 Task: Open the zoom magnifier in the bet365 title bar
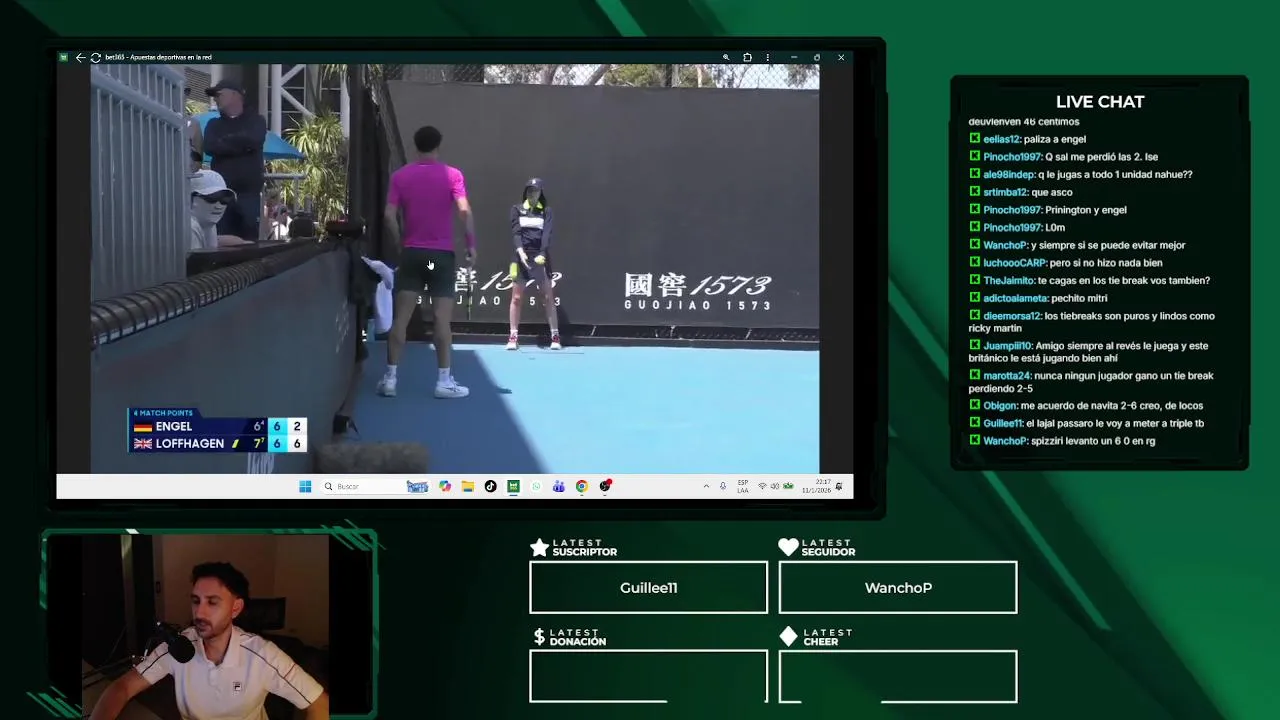tap(726, 57)
